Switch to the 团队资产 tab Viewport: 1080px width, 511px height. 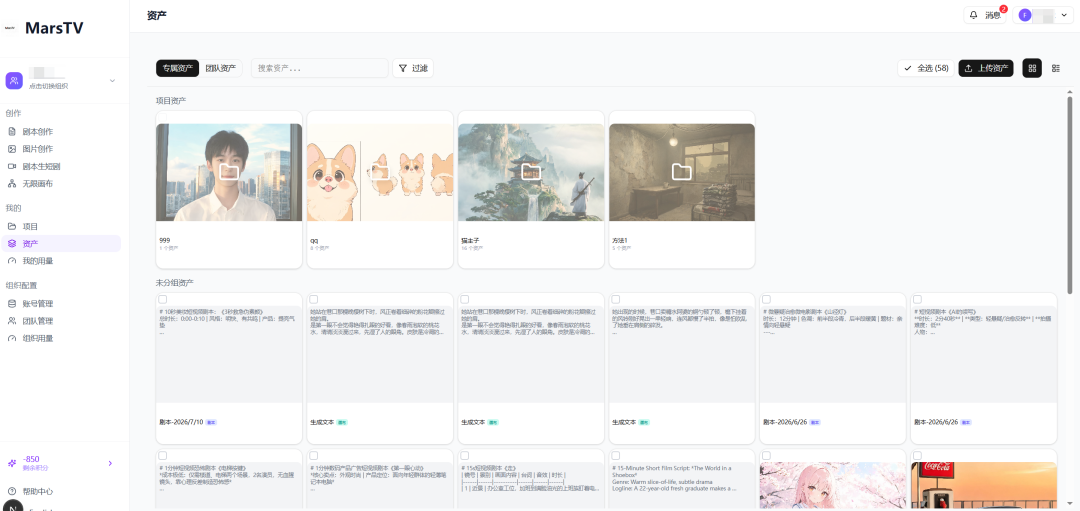220,68
